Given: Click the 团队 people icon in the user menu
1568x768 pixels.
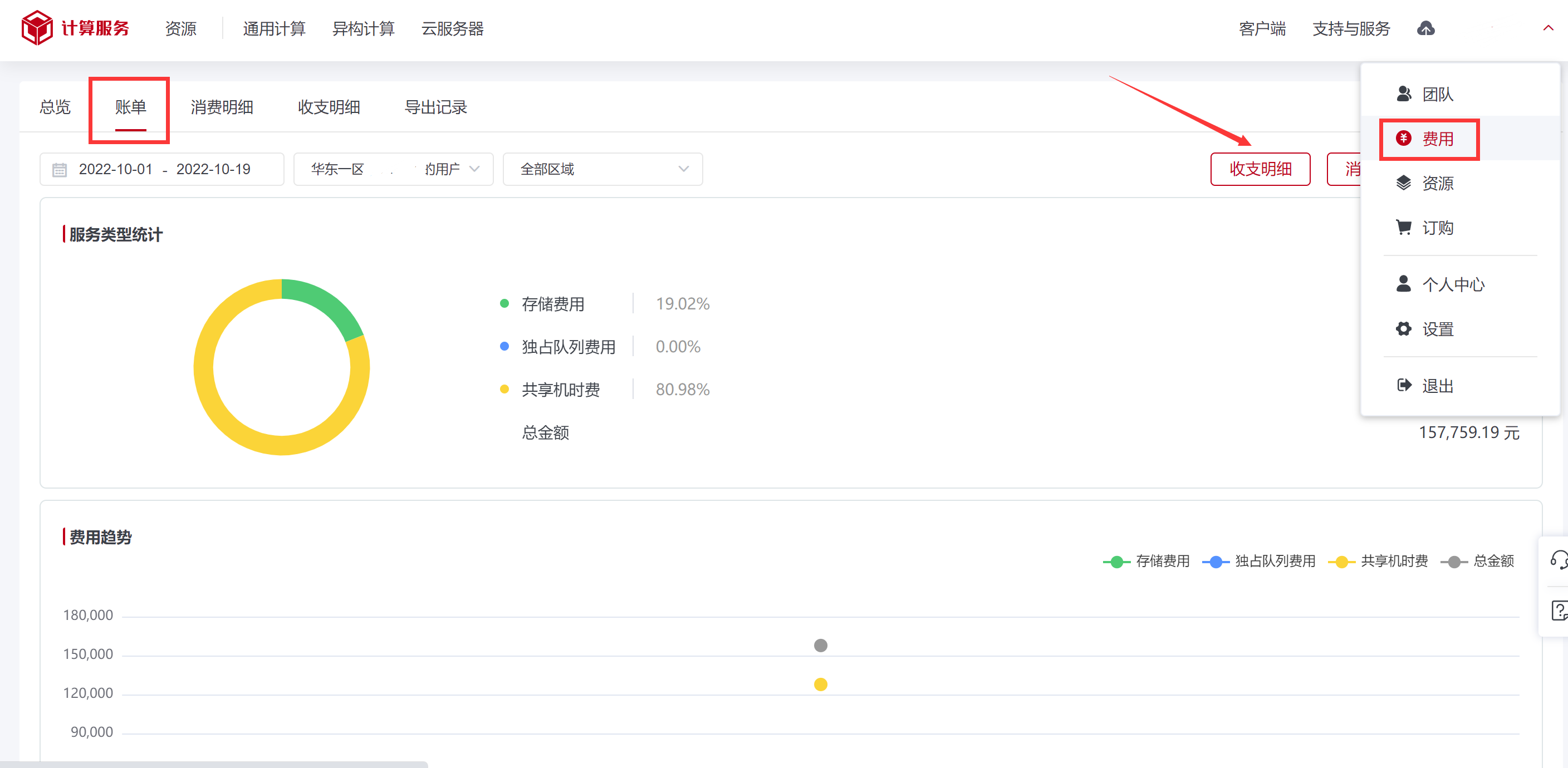Looking at the screenshot, I should 1404,93.
